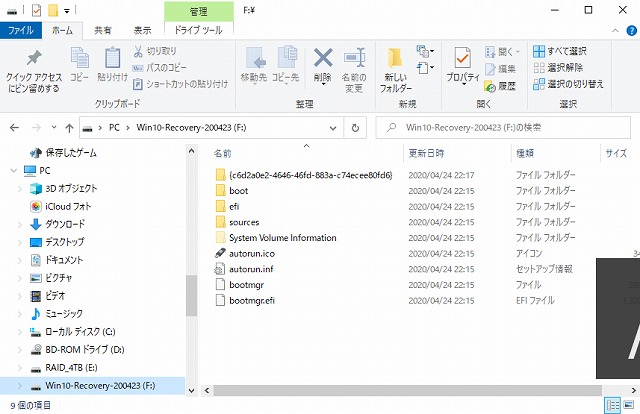This screenshot has width=640, height=414.
Task: Select iCloud フォト in navigation pane
Action: (60, 207)
